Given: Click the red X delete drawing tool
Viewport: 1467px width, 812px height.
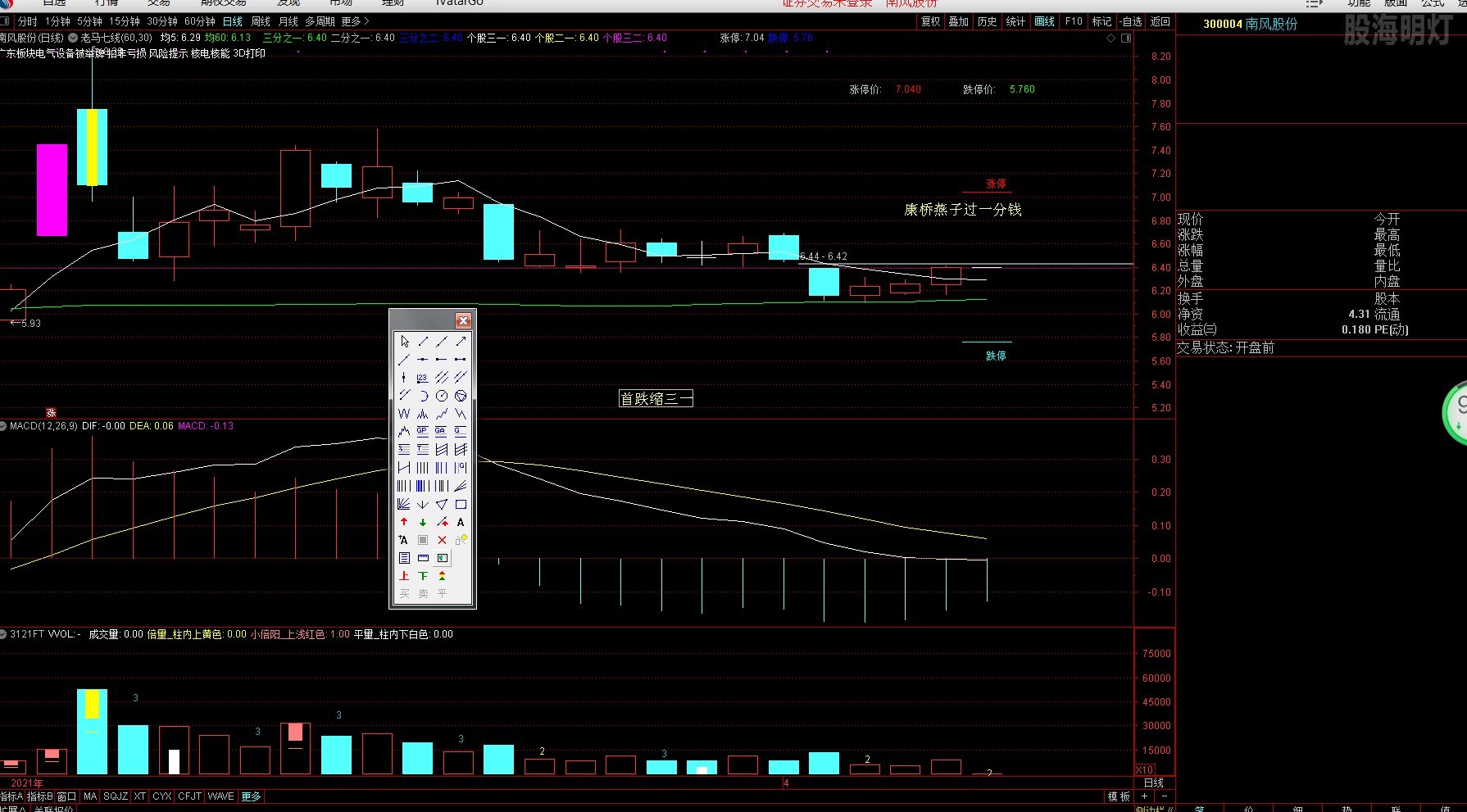Looking at the screenshot, I should (x=442, y=540).
